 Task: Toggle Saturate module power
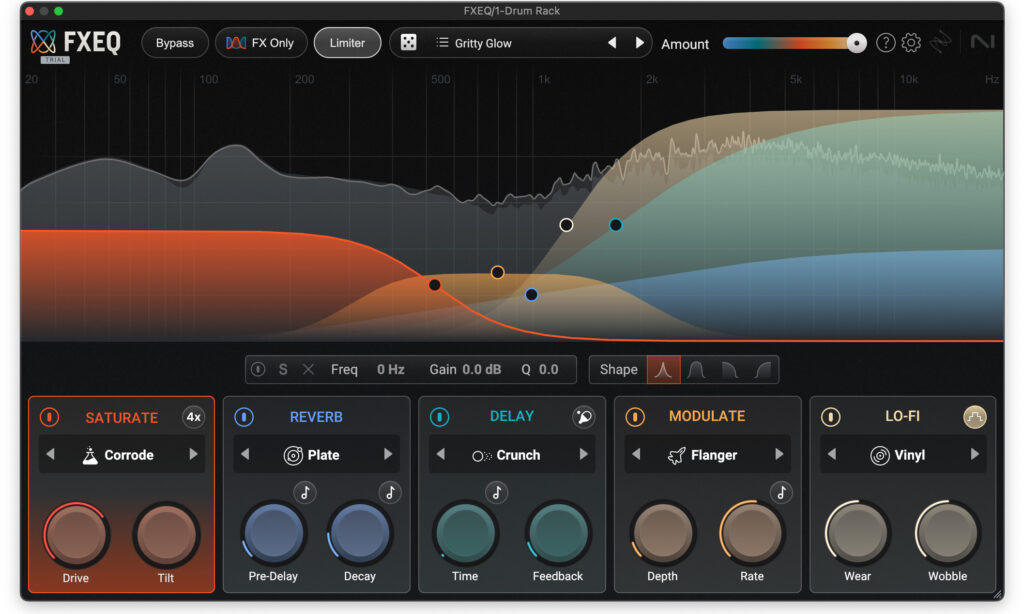point(50,417)
